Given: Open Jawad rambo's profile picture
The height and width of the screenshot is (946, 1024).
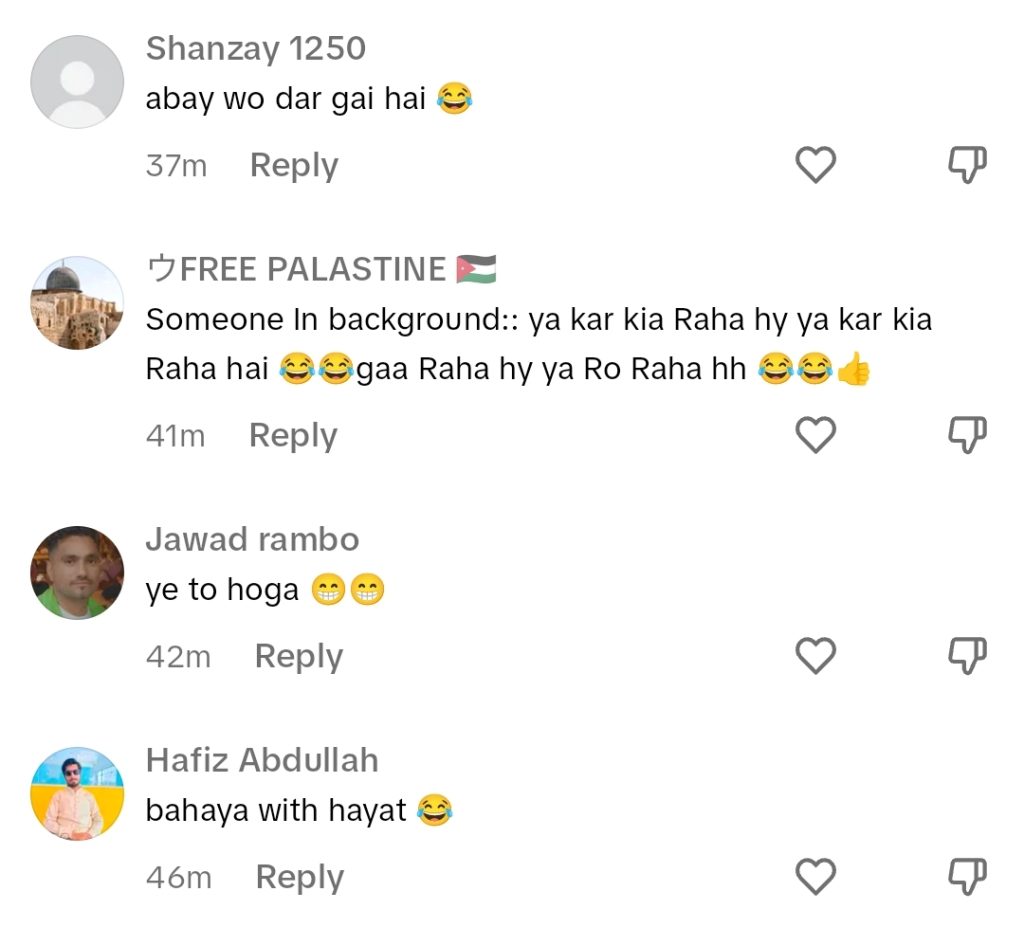Looking at the screenshot, I should coord(77,573).
